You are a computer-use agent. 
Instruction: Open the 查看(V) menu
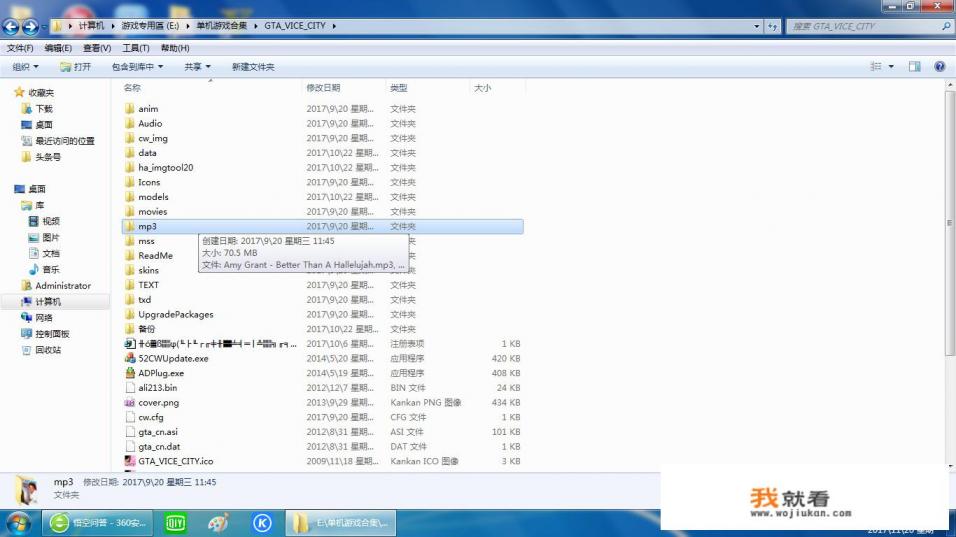[97, 48]
